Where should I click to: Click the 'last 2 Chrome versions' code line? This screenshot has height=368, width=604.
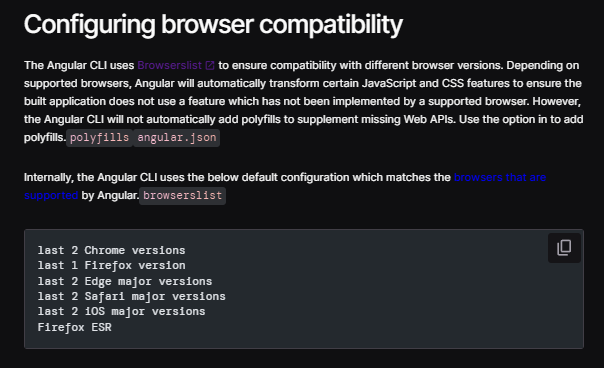[x=111, y=250]
